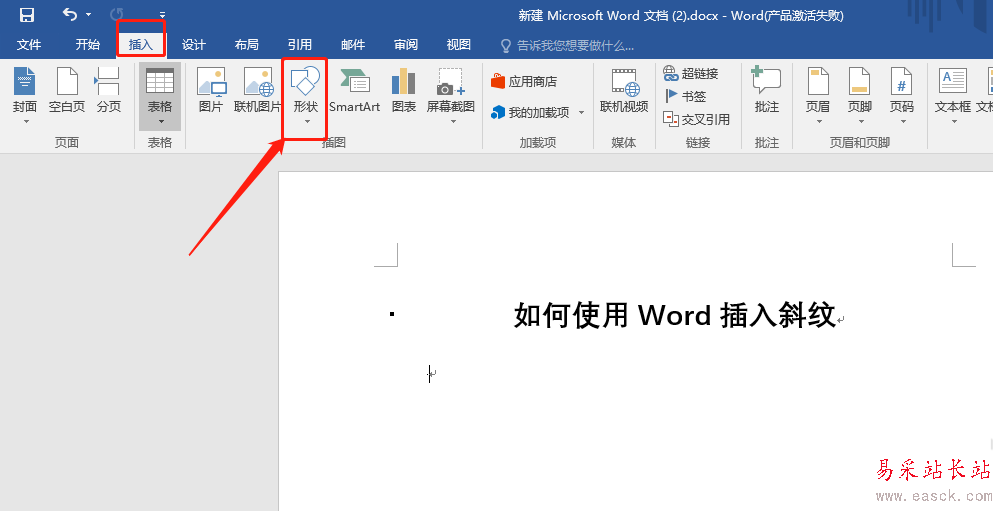993x511 pixels.
Task: Open the 页脚 footer menu
Action: pyautogui.click(x=859, y=95)
